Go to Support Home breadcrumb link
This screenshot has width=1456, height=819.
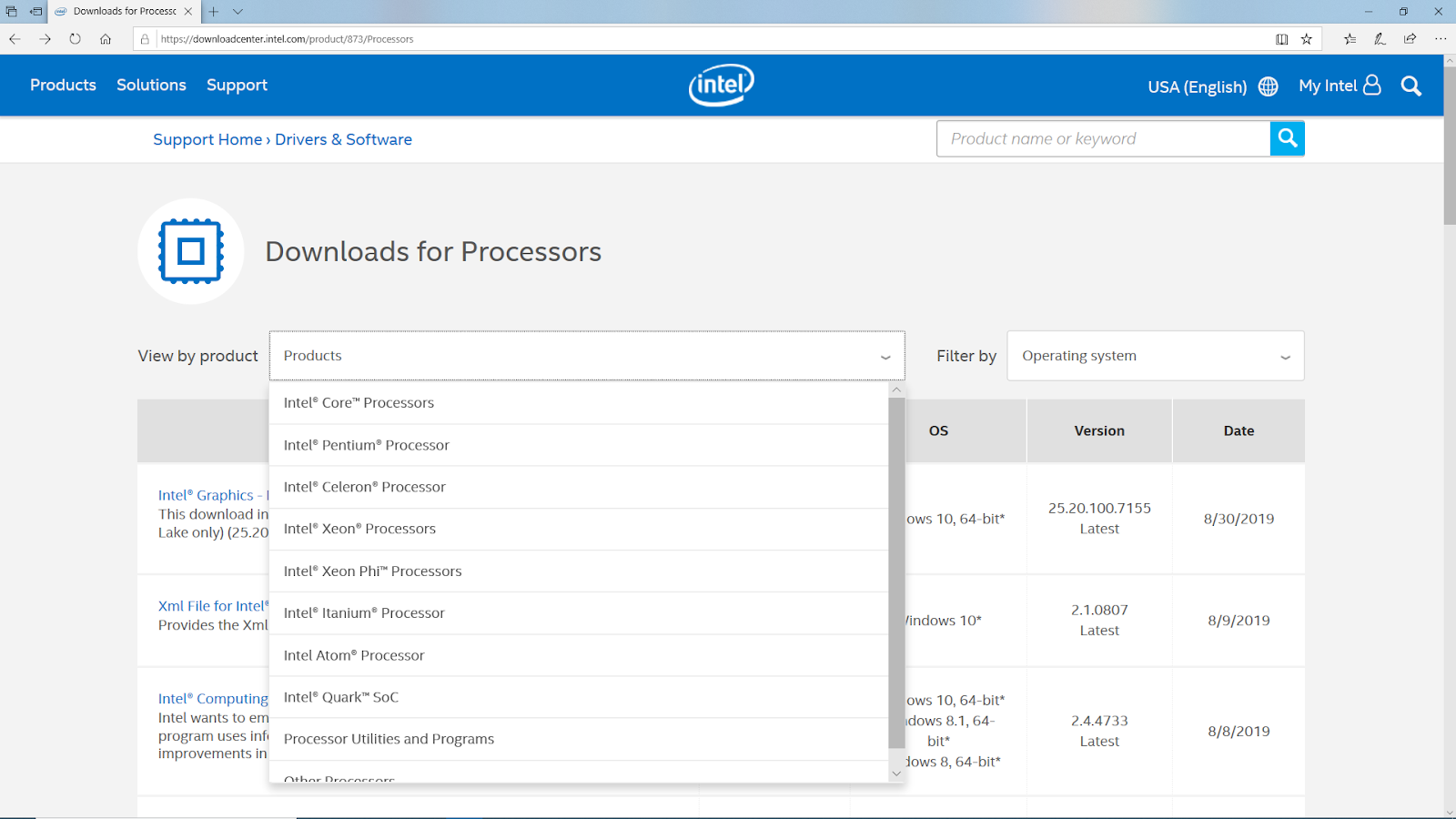pos(207,139)
